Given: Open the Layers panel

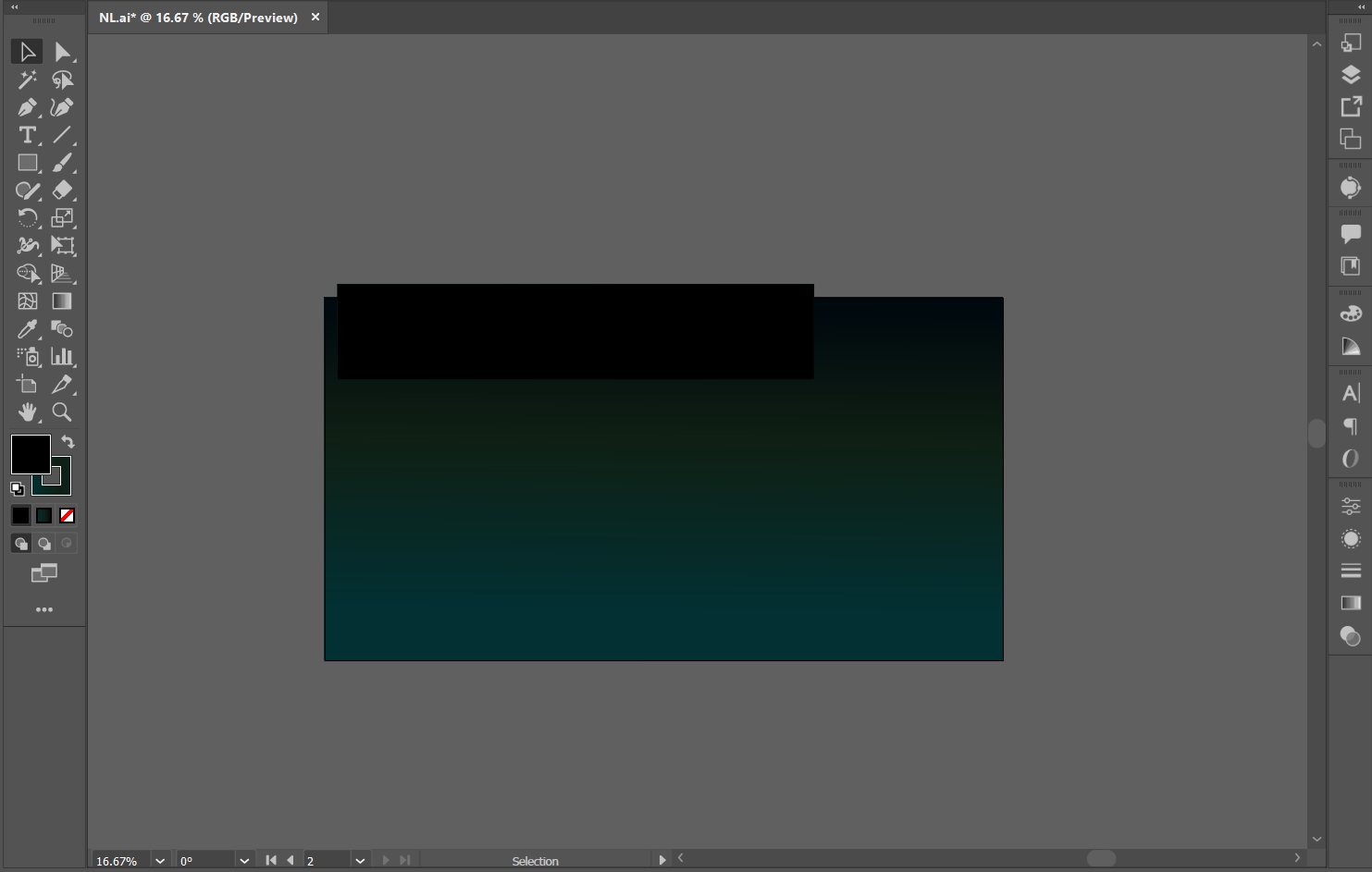Looking at the screenshot, I should [1350, 75].
